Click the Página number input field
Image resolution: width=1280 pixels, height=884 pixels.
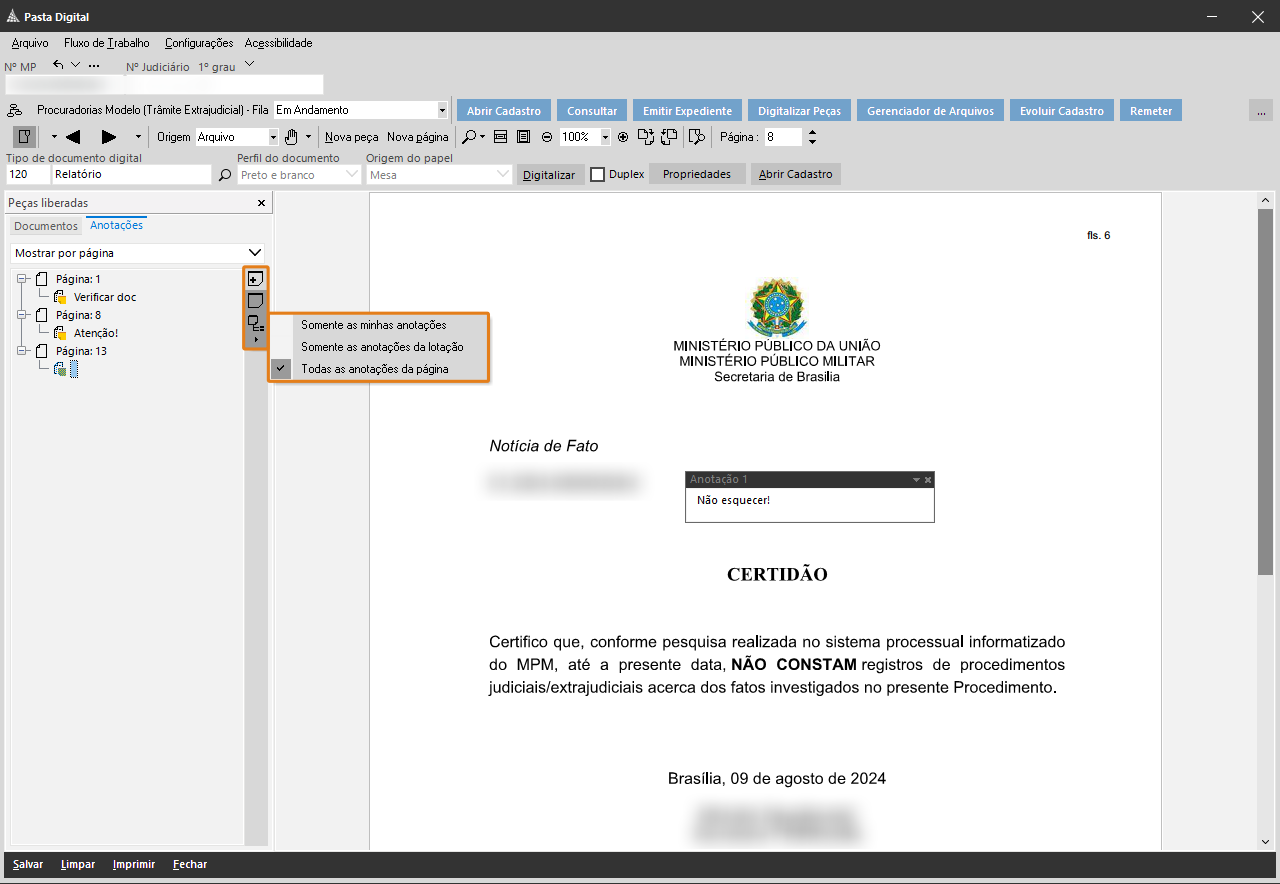(x=783, y=137)
